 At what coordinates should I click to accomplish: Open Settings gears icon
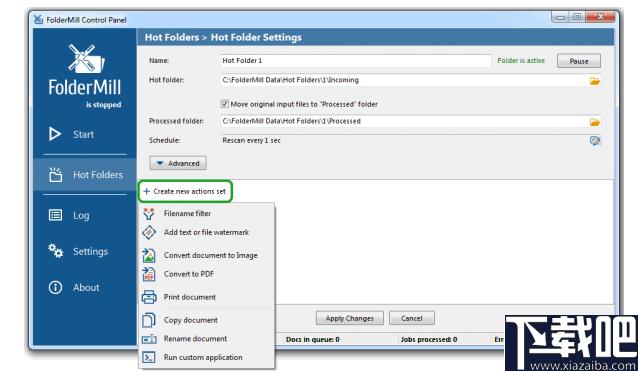point(56,251)
